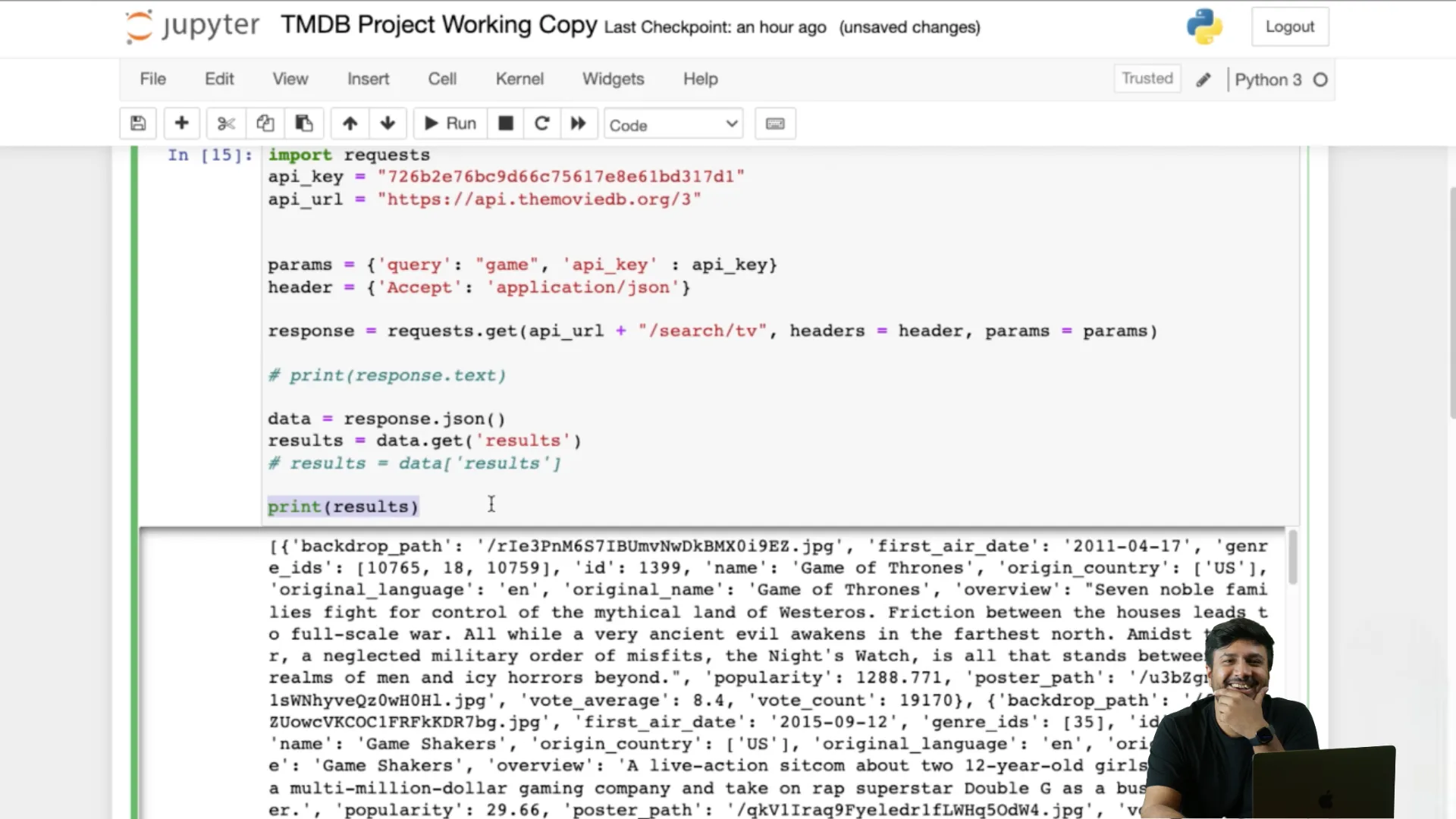Open the command palette keyboard icon
The image size is (1456, 819).
click(x=775, y=124)
